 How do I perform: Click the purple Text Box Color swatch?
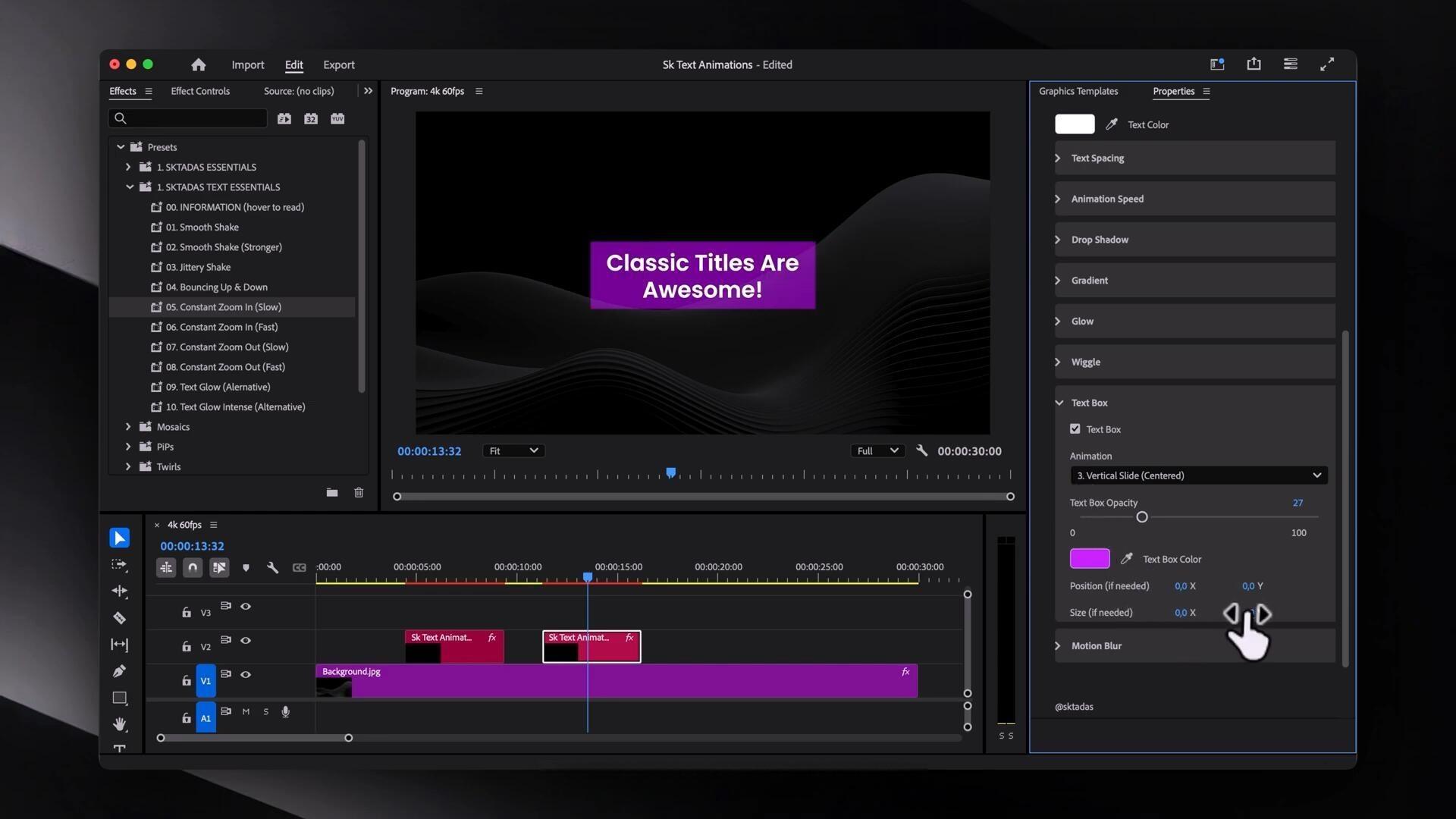click(1089, 559)
